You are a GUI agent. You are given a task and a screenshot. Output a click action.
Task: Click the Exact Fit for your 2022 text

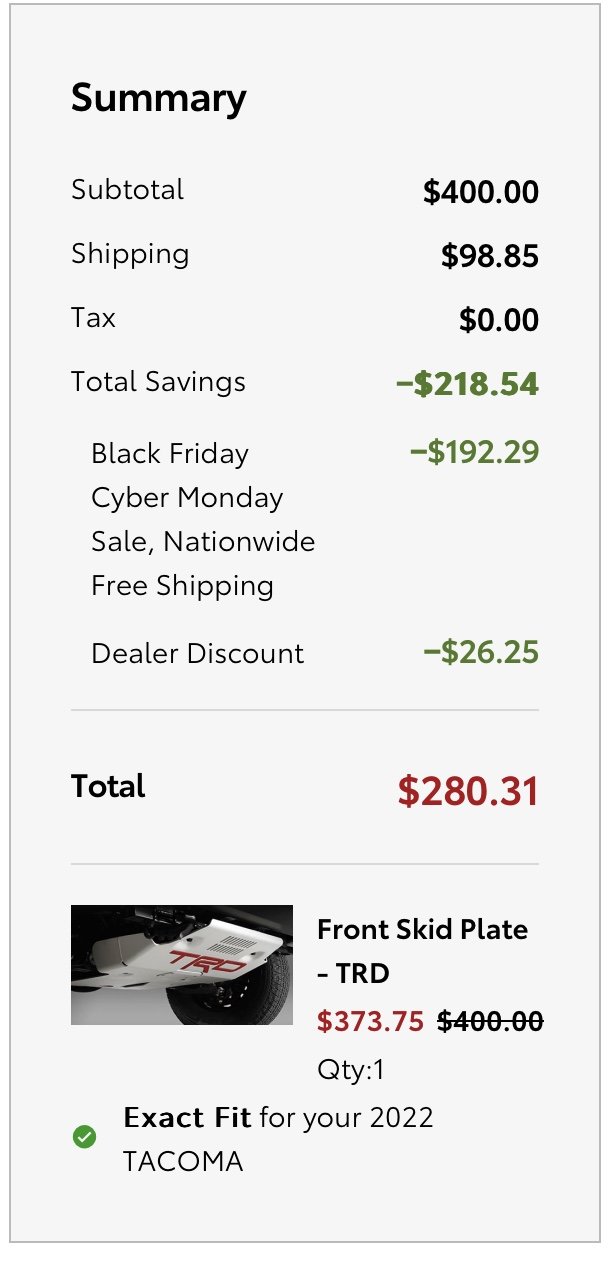click(279, 1117)
